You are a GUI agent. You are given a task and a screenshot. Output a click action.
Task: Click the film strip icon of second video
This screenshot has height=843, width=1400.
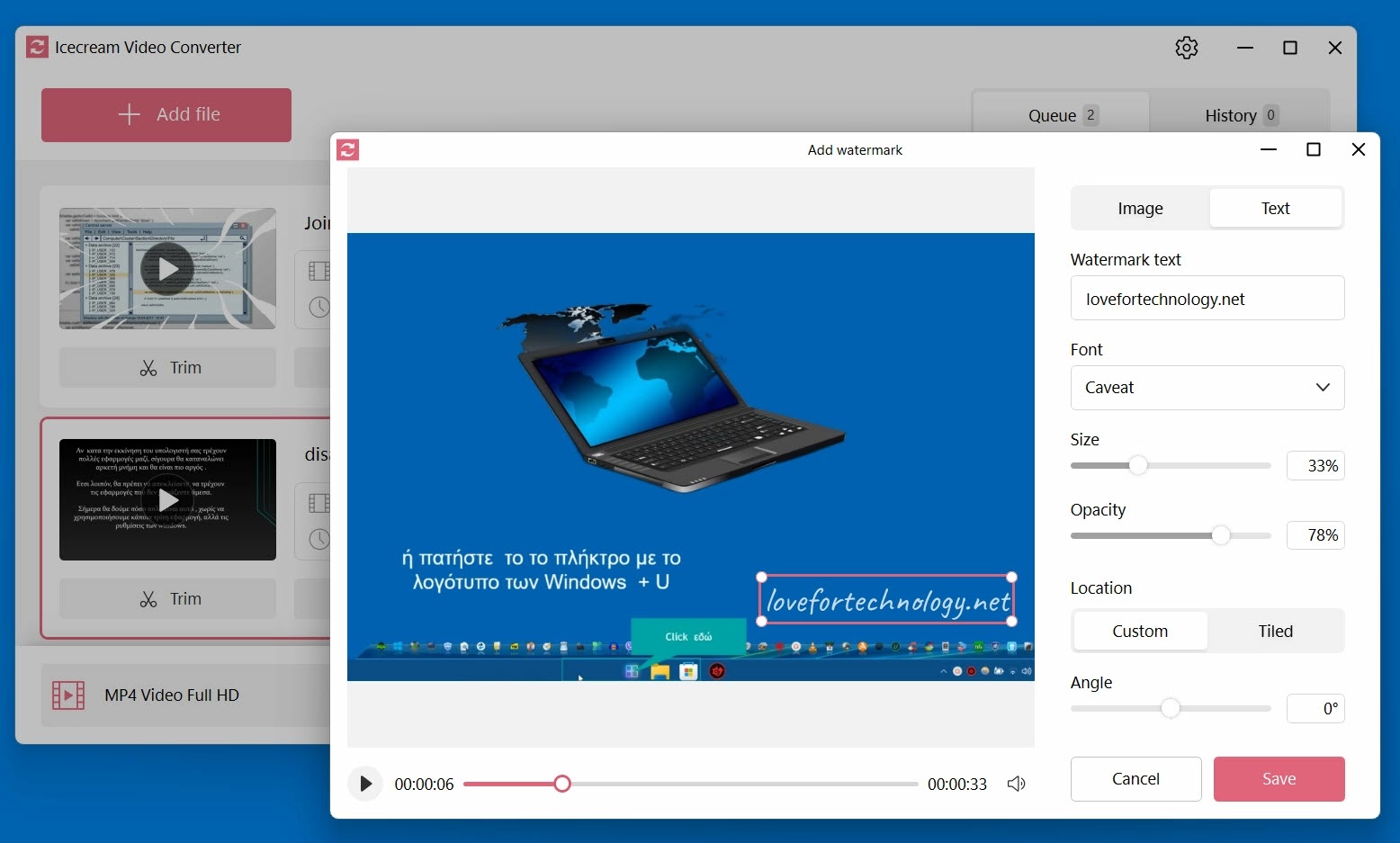(x=319, y=502)
